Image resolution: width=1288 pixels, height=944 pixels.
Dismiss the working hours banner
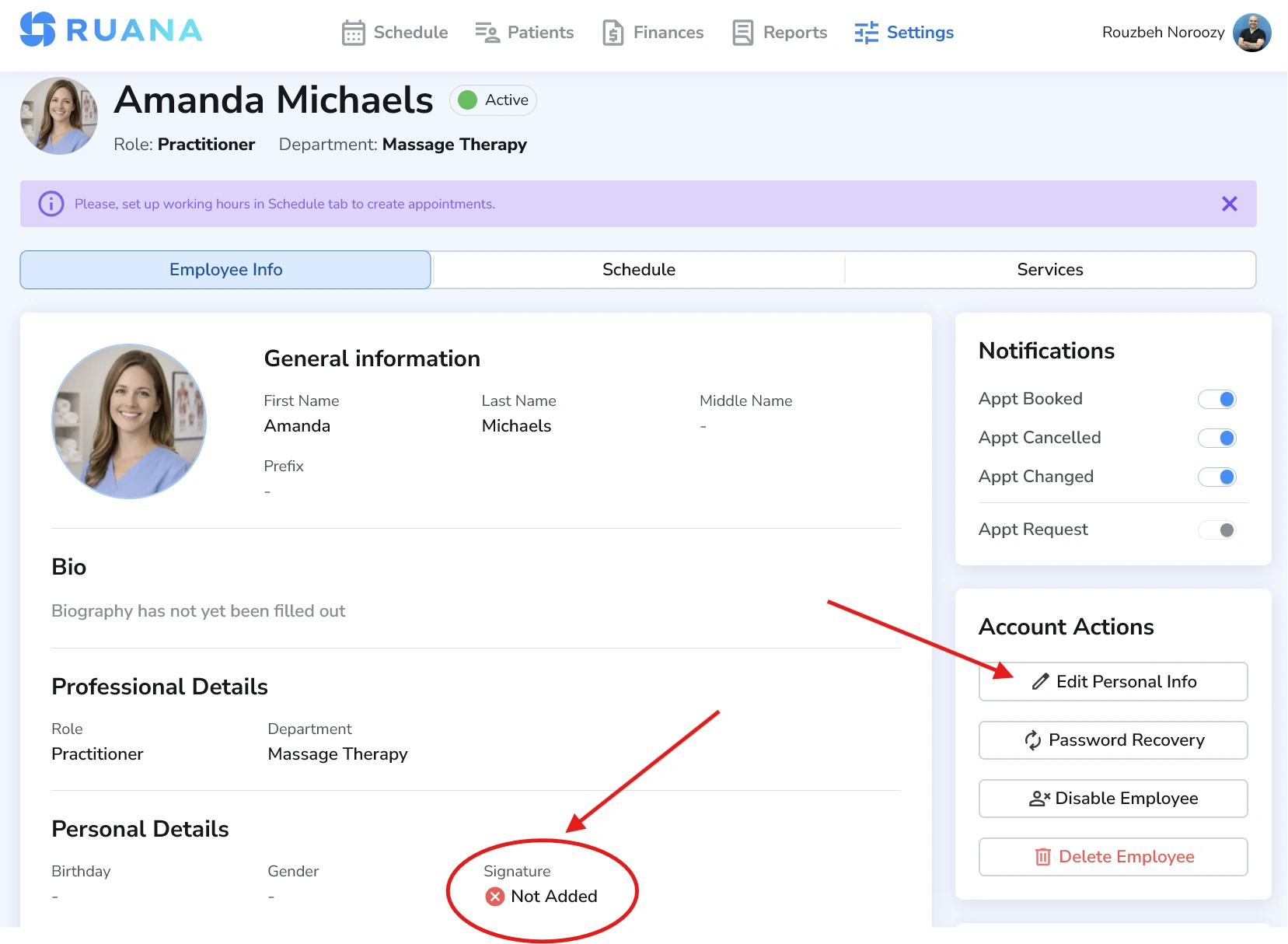tap(1230, 204)
